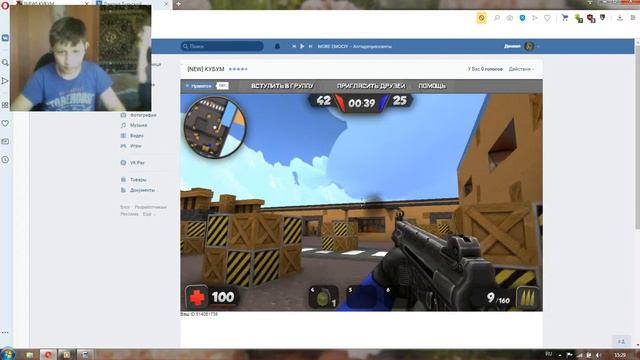The image size is (640, 360).
Task: Click the Реклама footer link
Action: [129, 214]
